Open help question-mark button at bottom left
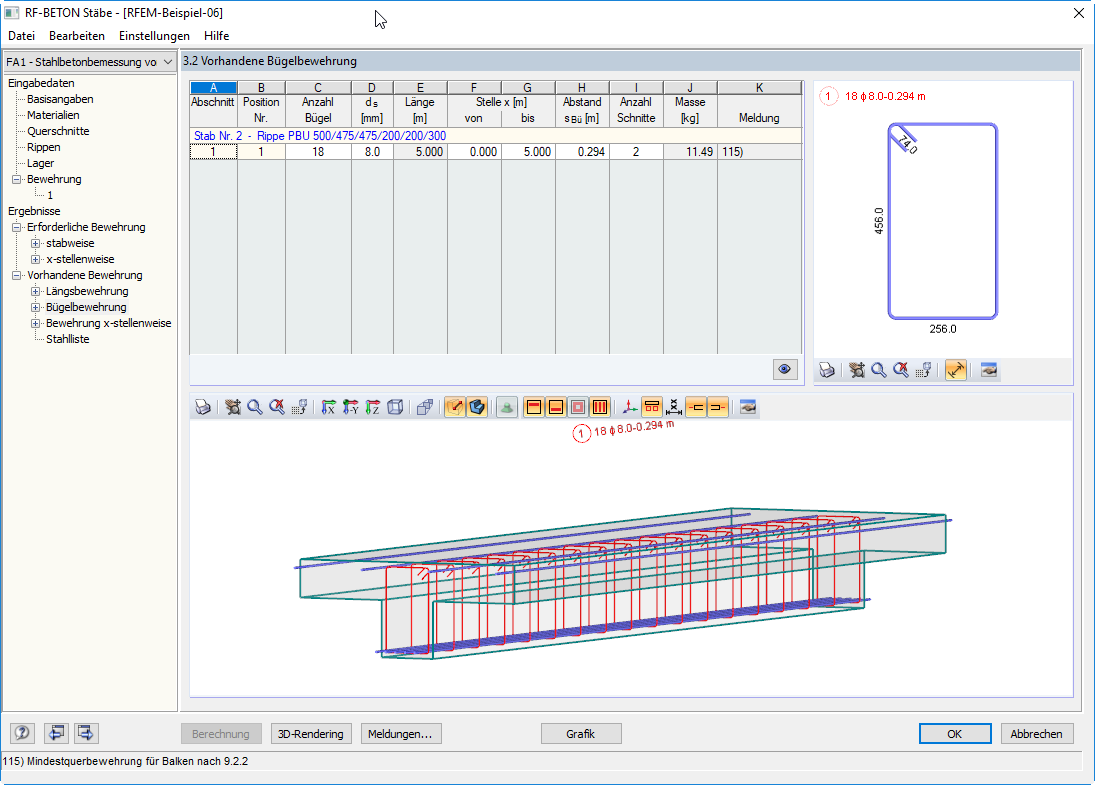This screenshot has width=1095, height=785. point(22,733)
